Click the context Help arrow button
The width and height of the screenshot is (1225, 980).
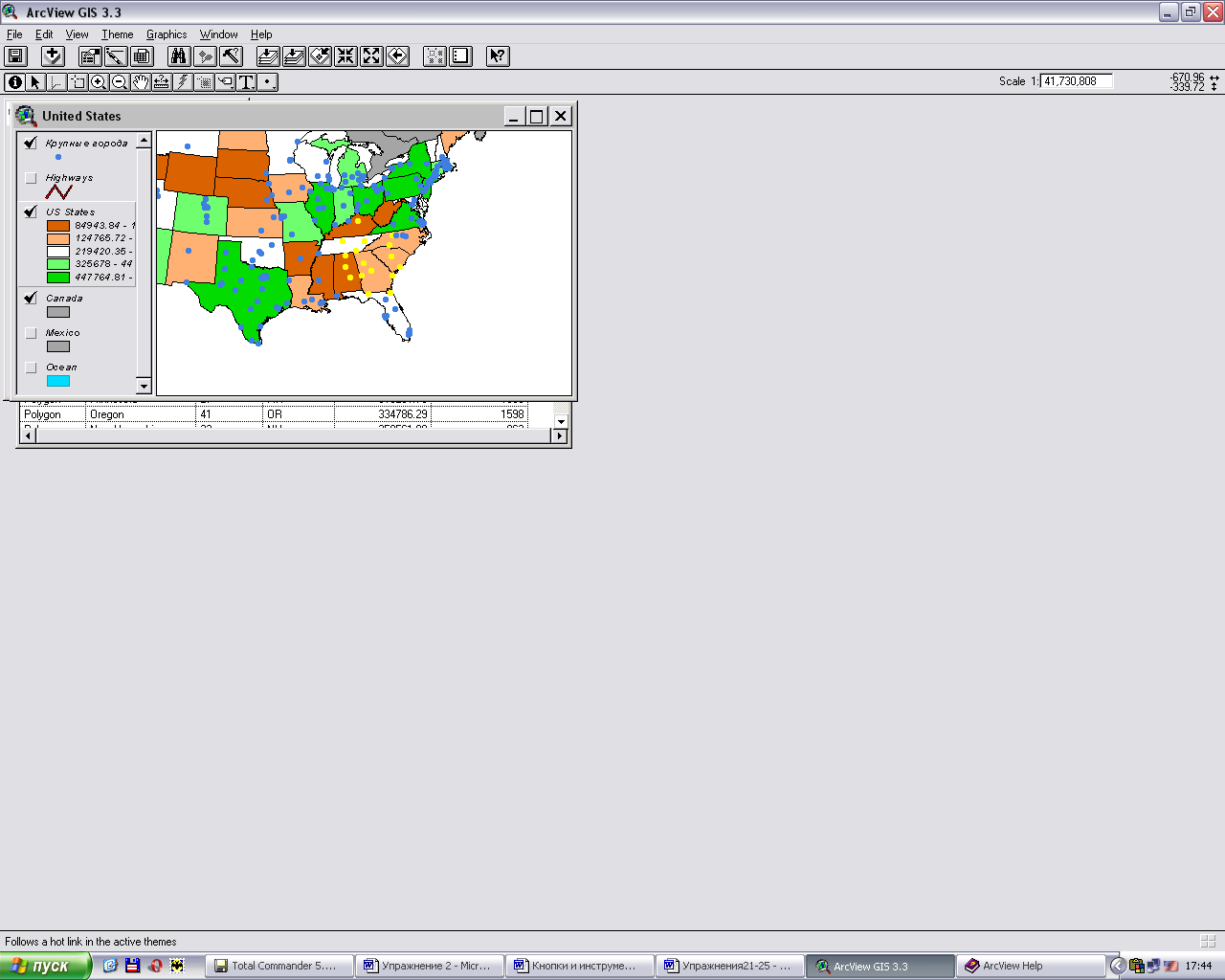click(x=498, y=56)
